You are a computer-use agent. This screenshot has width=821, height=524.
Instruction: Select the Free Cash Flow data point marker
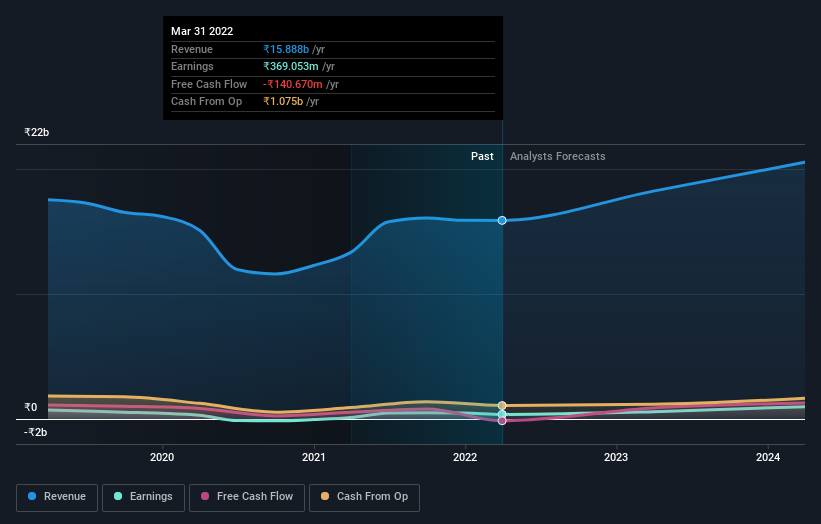click(502, 421)
